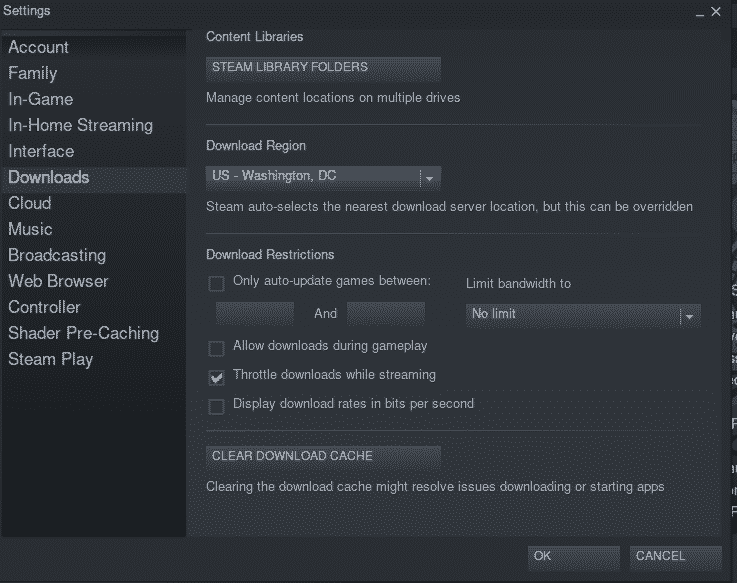Switch to the In-Game settings tab
The height and width of the screenshot is (583, 737).
[x=41, y=99]
